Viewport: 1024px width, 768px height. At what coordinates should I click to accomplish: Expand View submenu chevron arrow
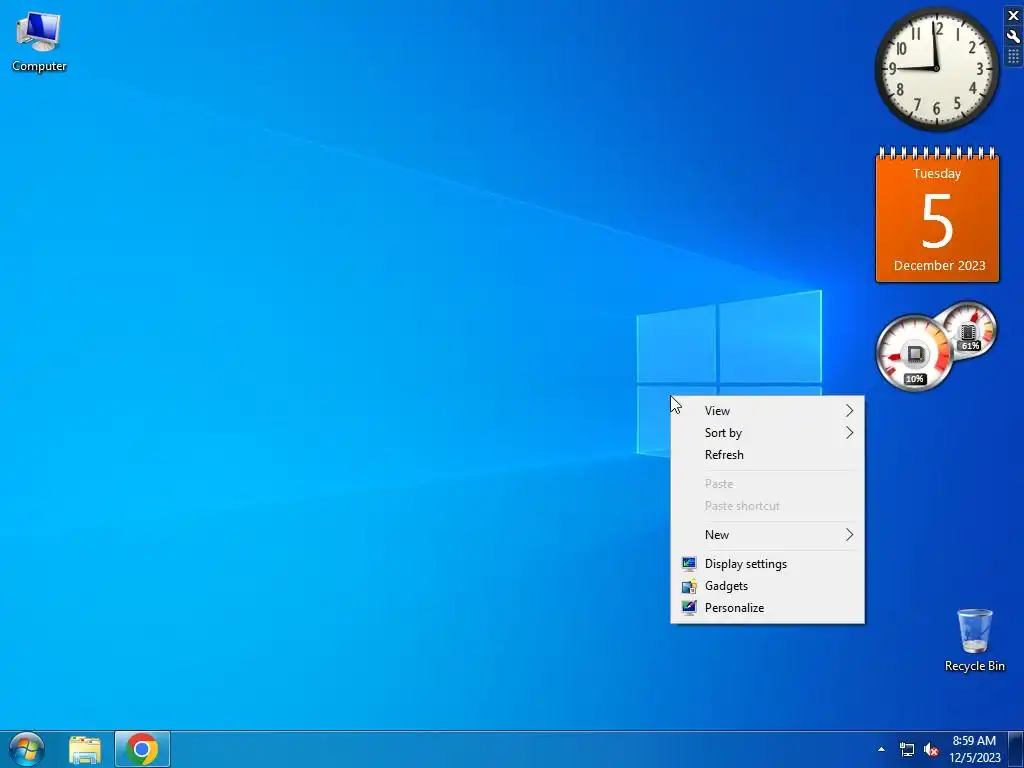pos(849,411)
